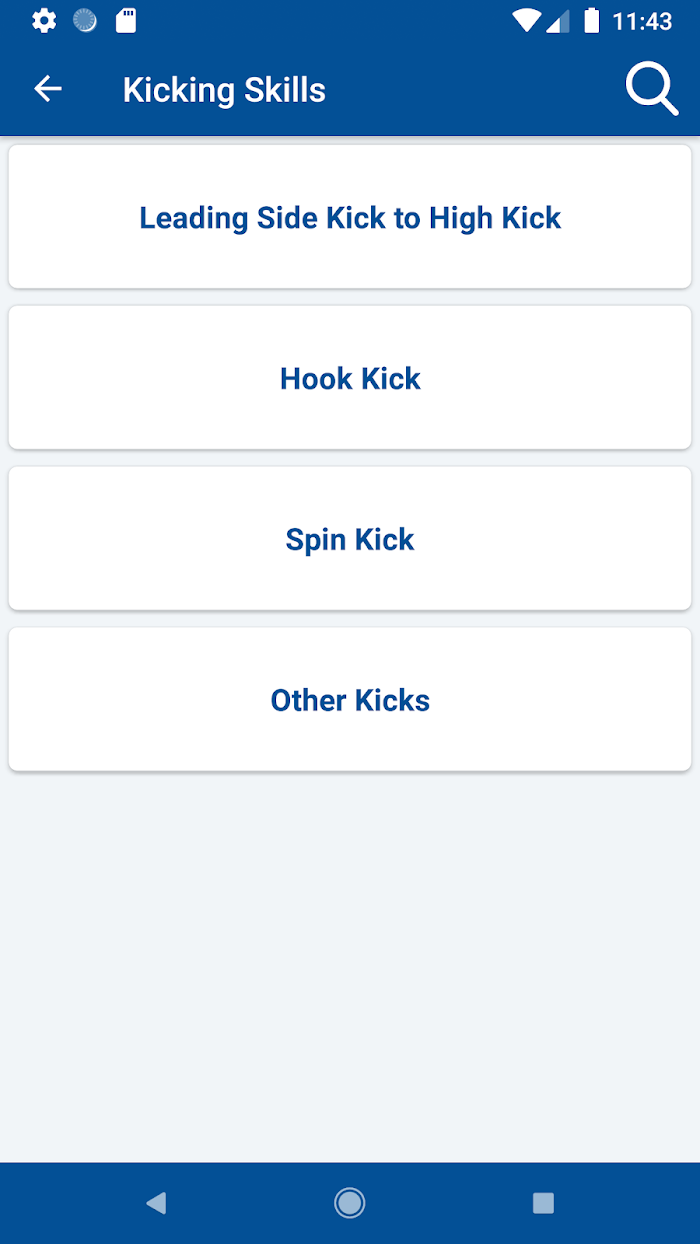
Task: Tap the Hook Kick label text
Action: pyautogui.click(x=350, y=379)
